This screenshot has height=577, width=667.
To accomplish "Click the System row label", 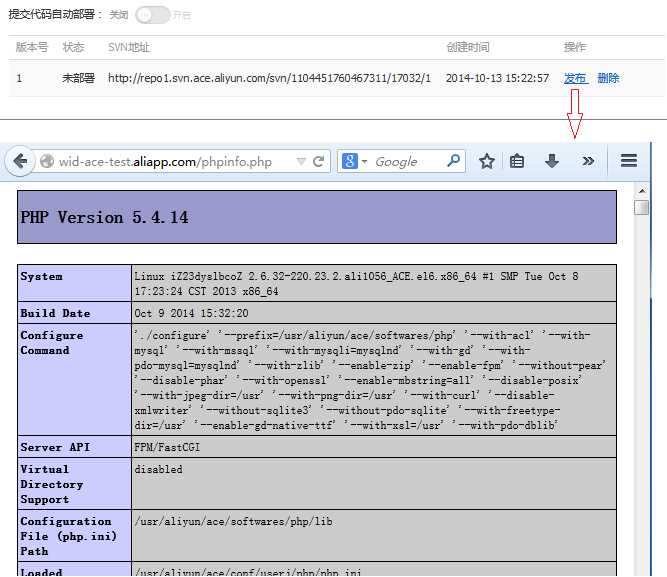I will coord(41,277).
